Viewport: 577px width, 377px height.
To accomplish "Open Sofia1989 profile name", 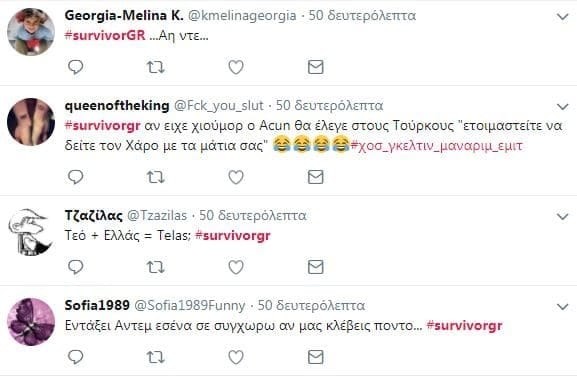I will [97, 305].
